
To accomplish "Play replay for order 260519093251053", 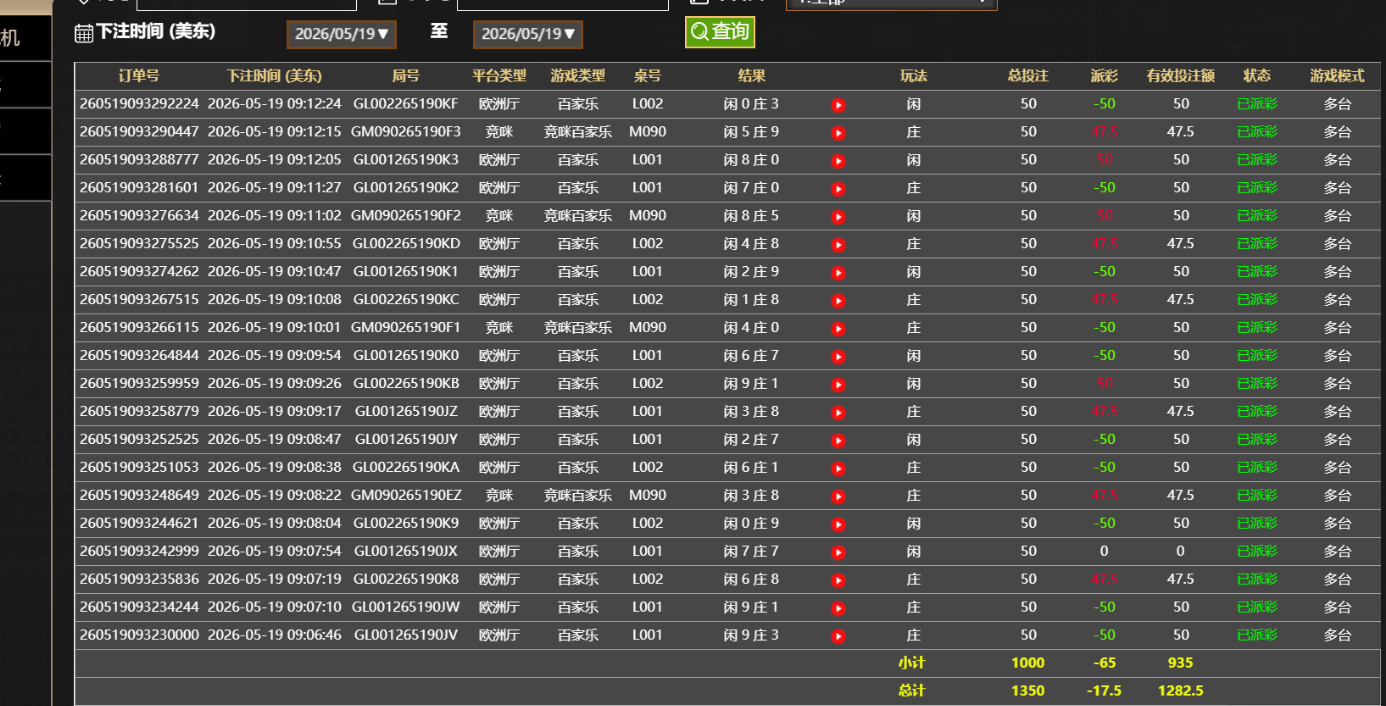I will [838, 469].
